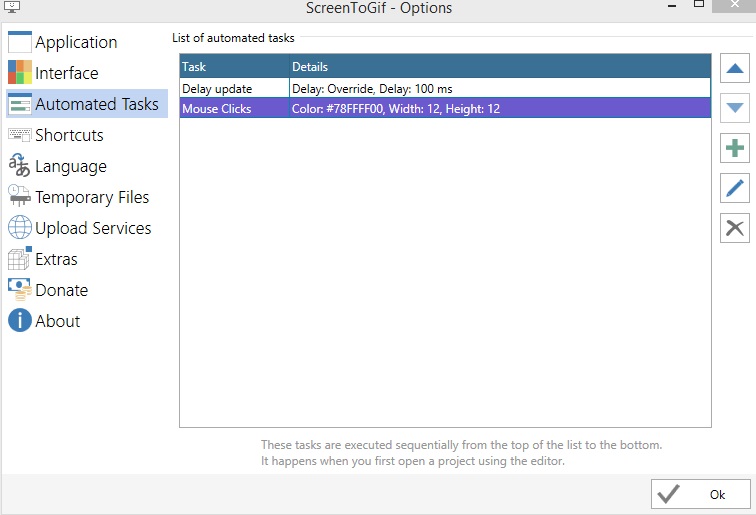Click the Automated Tasks list icon
This screenshot has width=756, height=515.
click(x=20, y=104)
